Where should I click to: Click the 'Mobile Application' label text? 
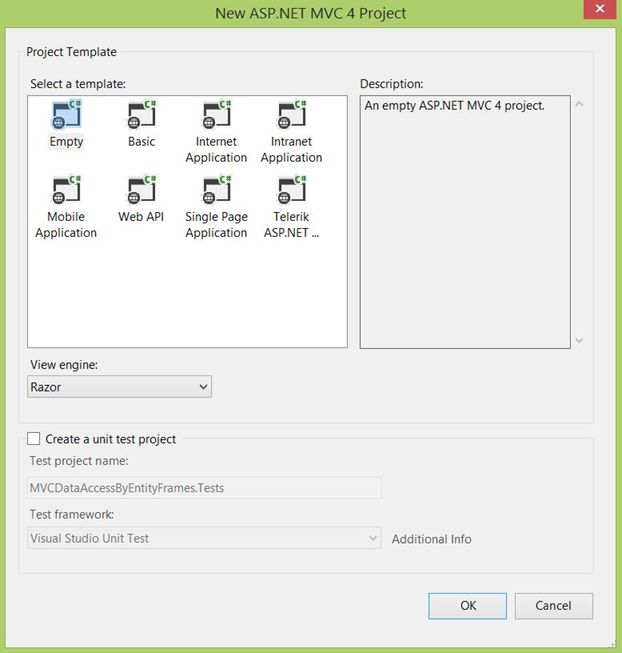coord(66,224)
